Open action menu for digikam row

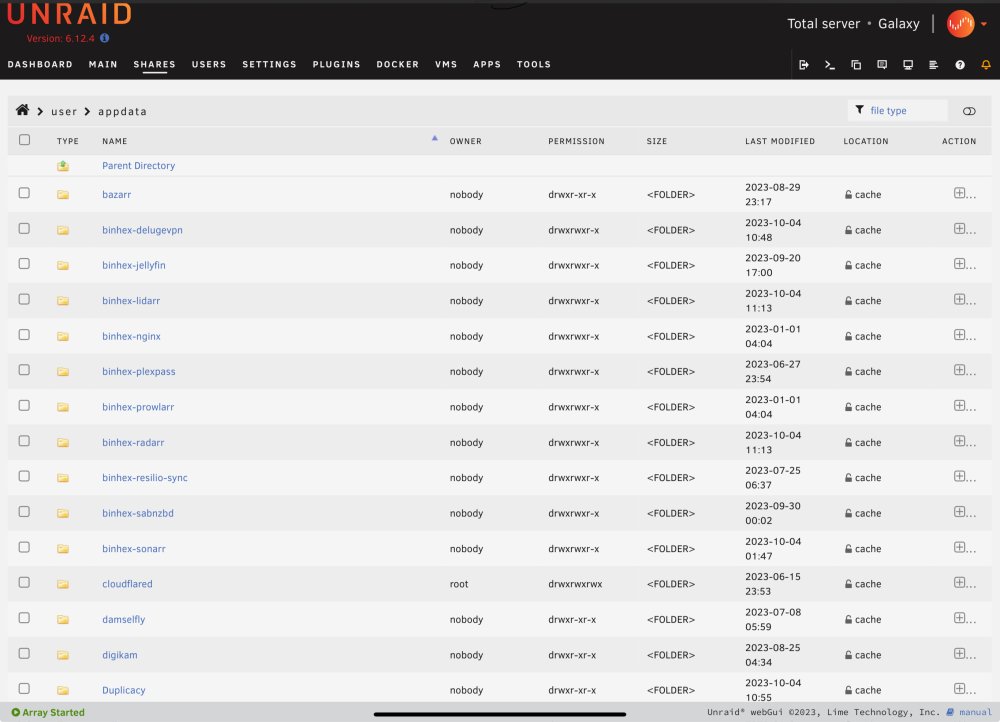tap(964, 654)
